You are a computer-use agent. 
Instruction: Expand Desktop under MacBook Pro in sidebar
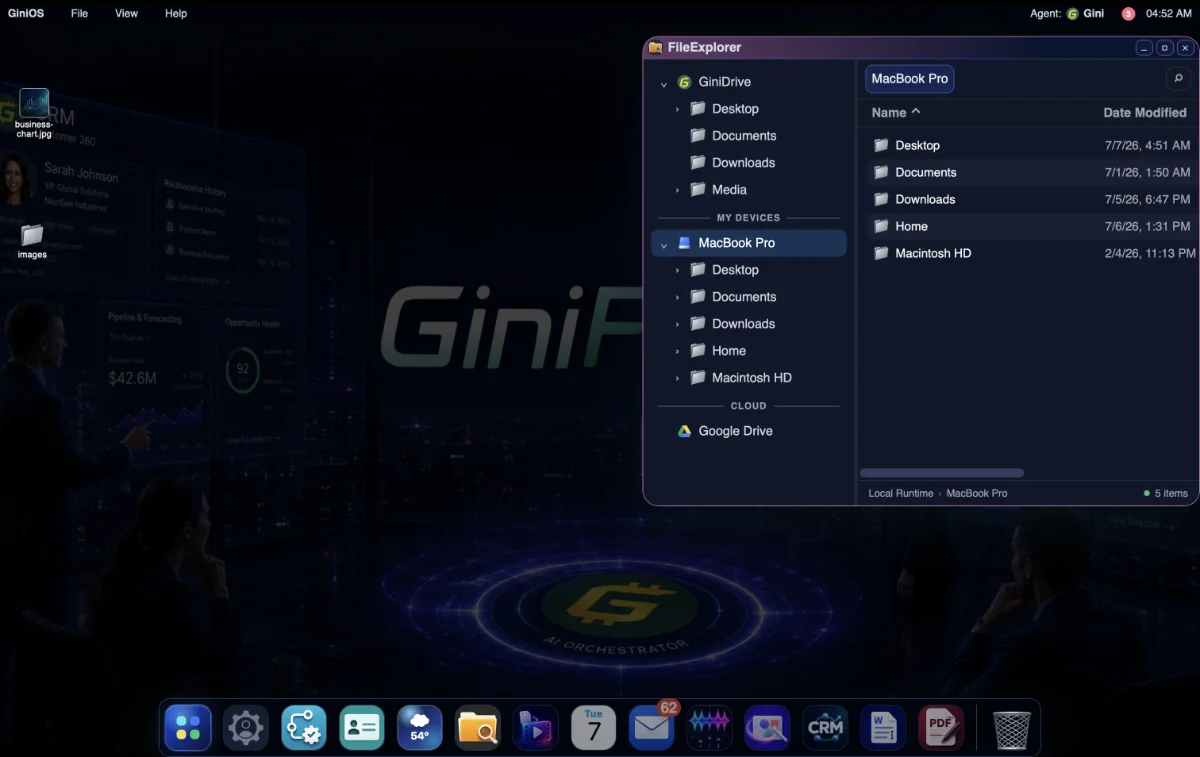677,270
